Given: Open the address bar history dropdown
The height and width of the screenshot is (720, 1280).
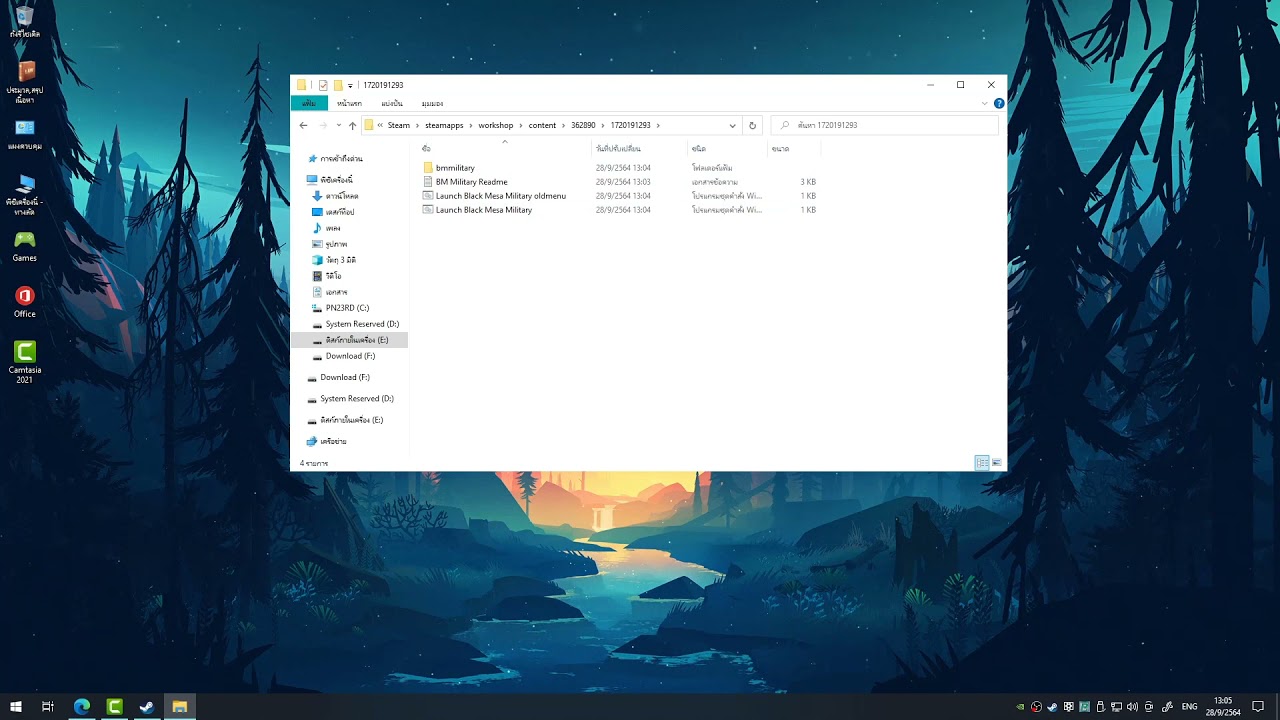Looking at the screenshot, I should [732, 126].
